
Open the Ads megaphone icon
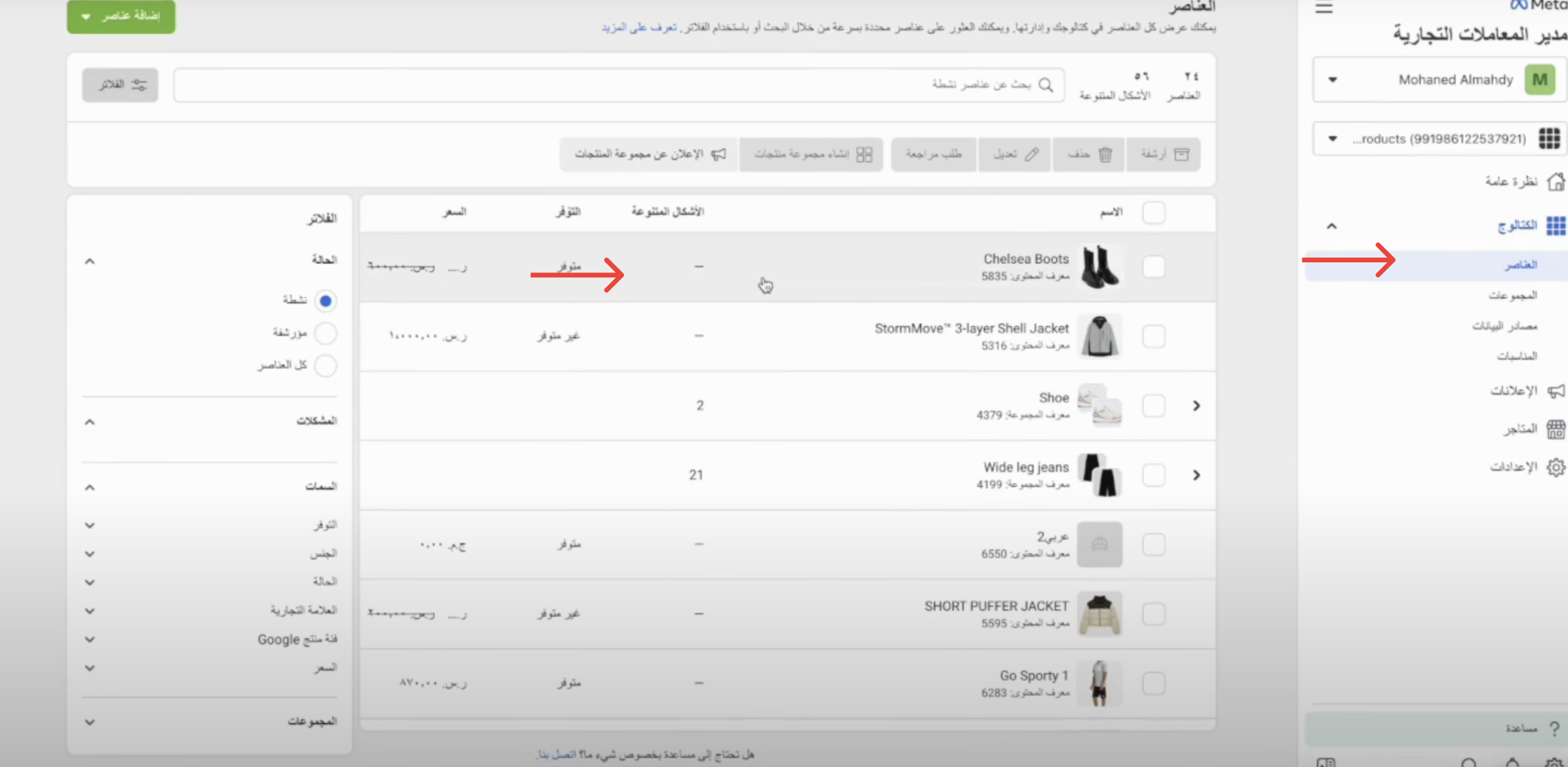click(1555, 391)
